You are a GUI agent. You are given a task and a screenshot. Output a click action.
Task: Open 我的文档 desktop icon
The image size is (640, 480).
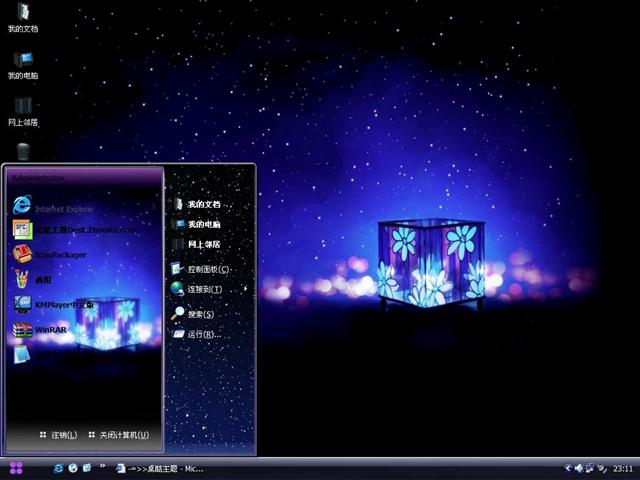22,17
